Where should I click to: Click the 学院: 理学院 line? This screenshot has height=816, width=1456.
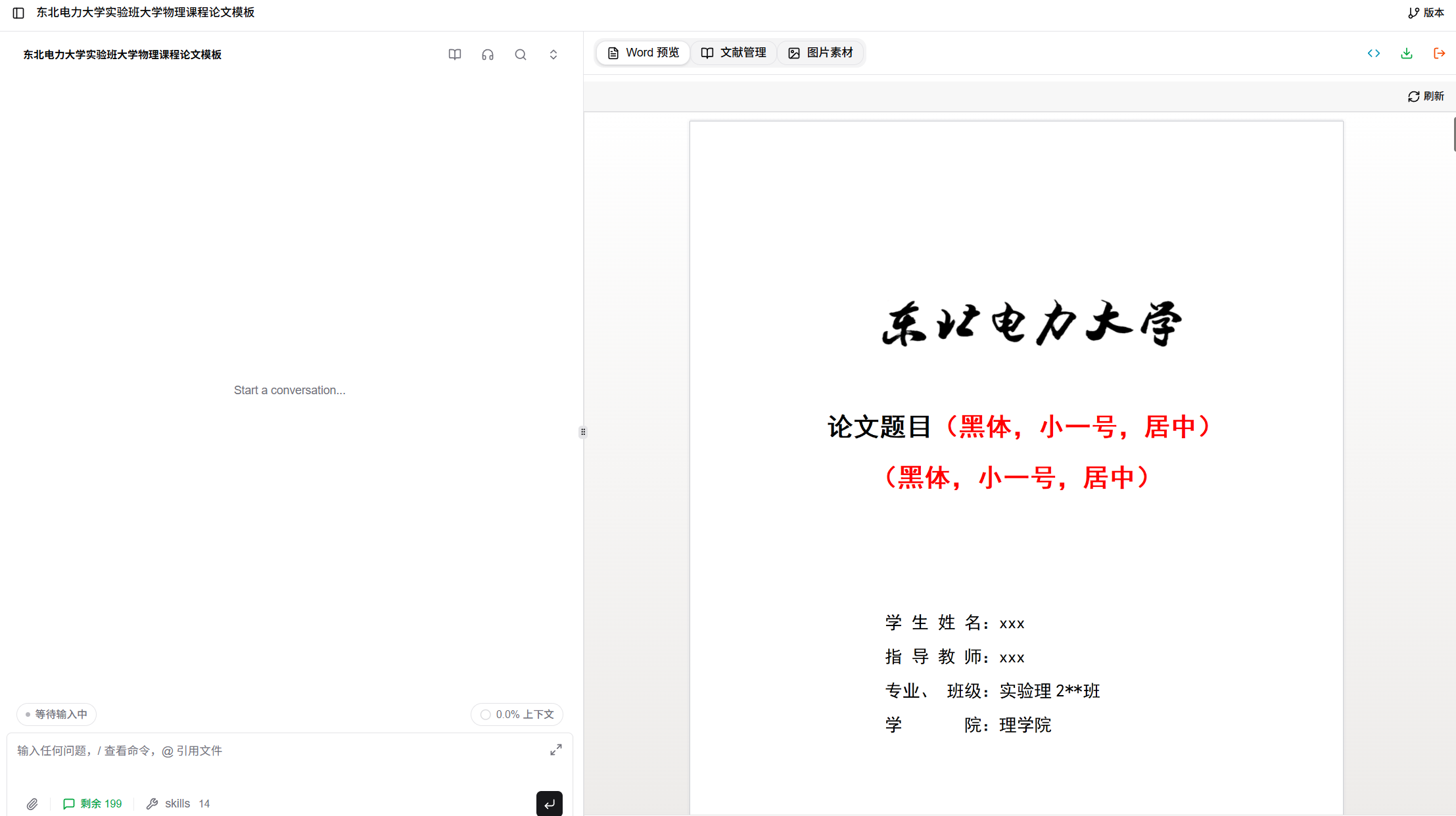(968, 725)
